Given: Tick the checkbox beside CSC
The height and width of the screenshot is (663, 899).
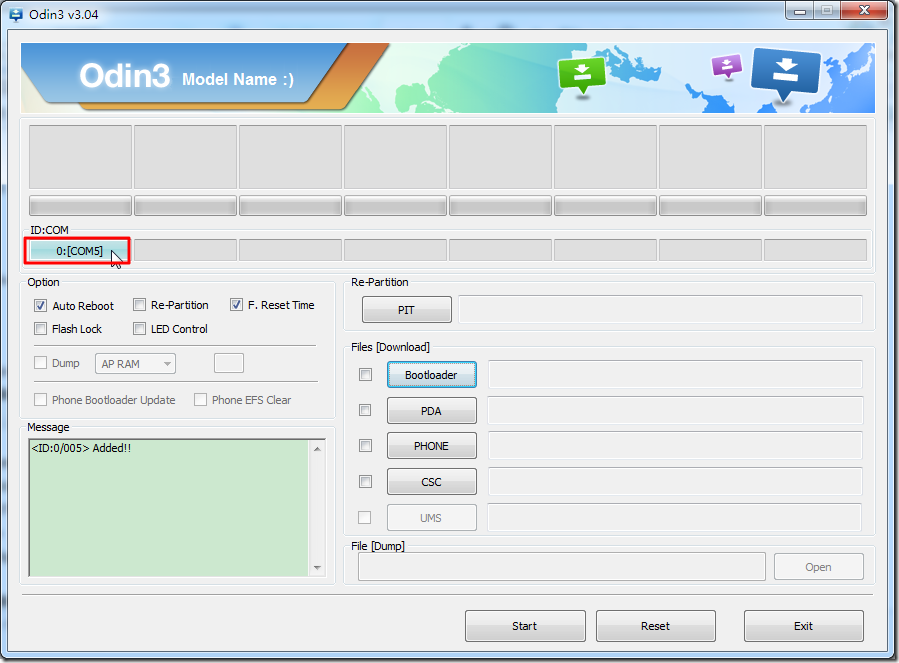Looking at the screenshot, I should click(365, 481).
